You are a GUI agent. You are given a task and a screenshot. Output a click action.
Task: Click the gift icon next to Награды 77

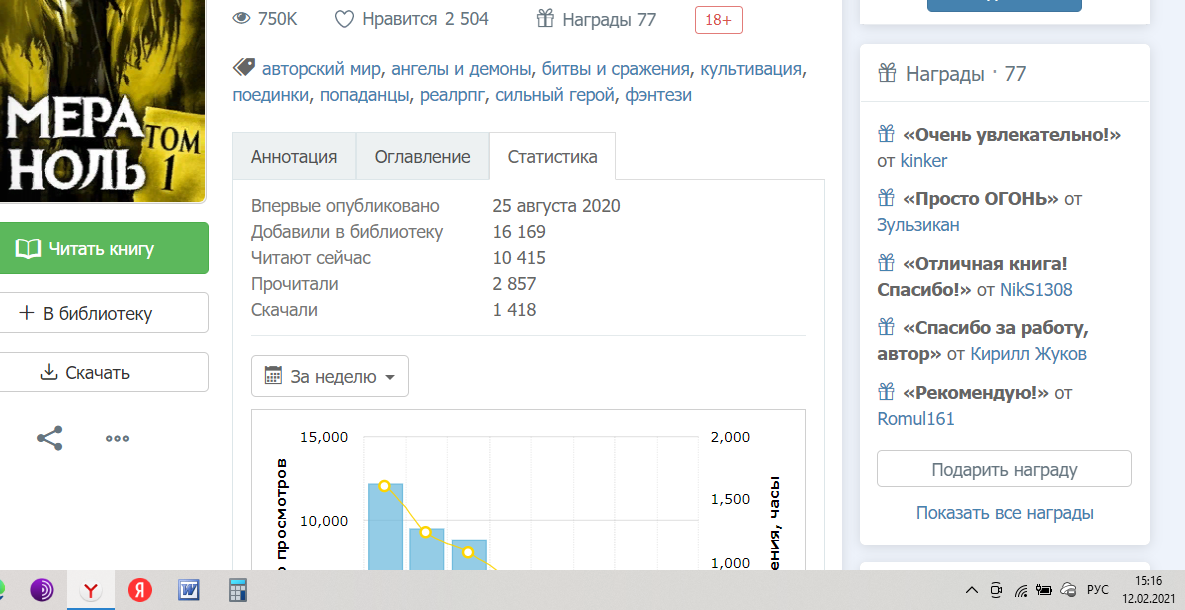[x=545, y=19]
